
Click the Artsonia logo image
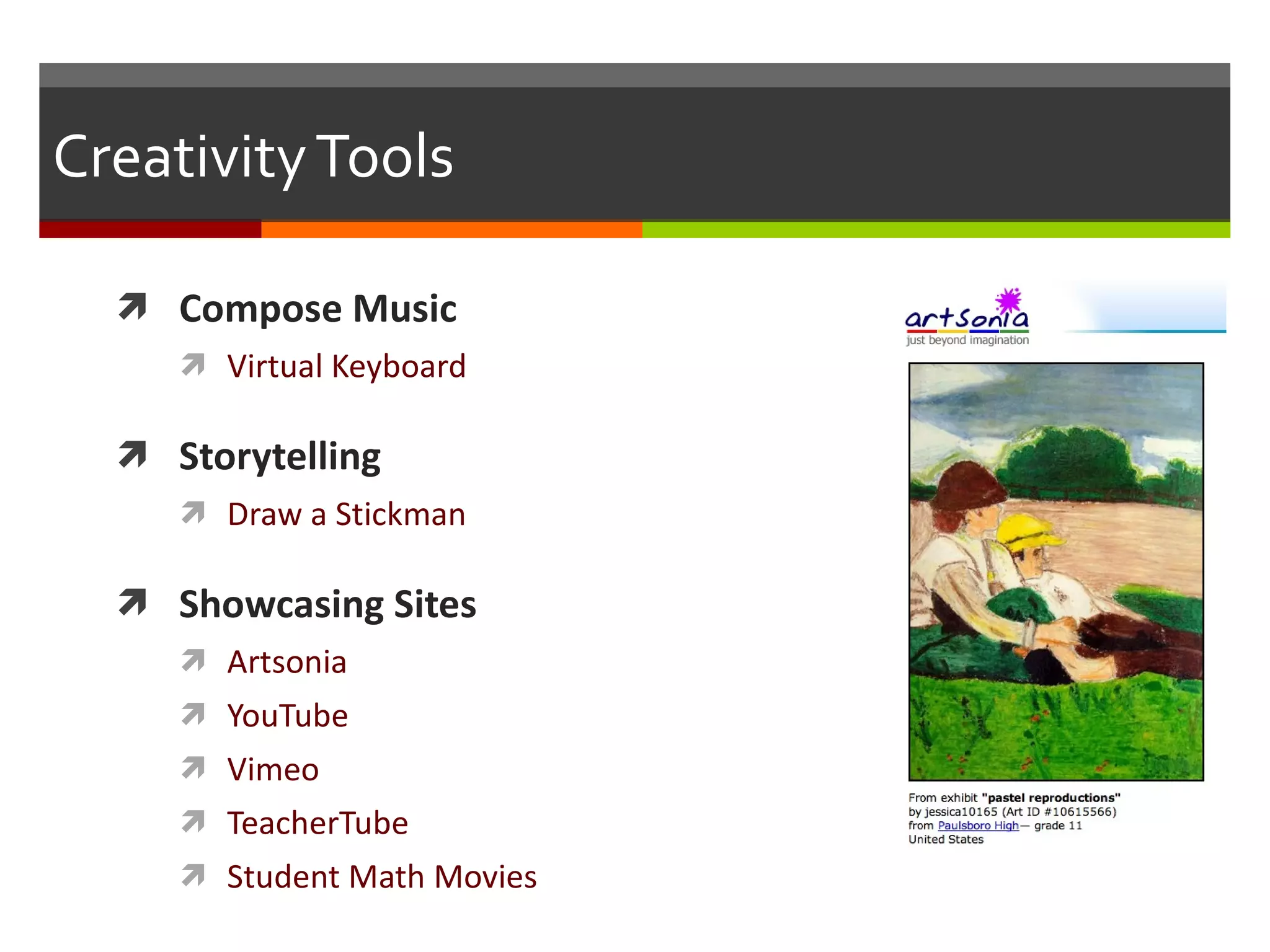tap(967, 316)
